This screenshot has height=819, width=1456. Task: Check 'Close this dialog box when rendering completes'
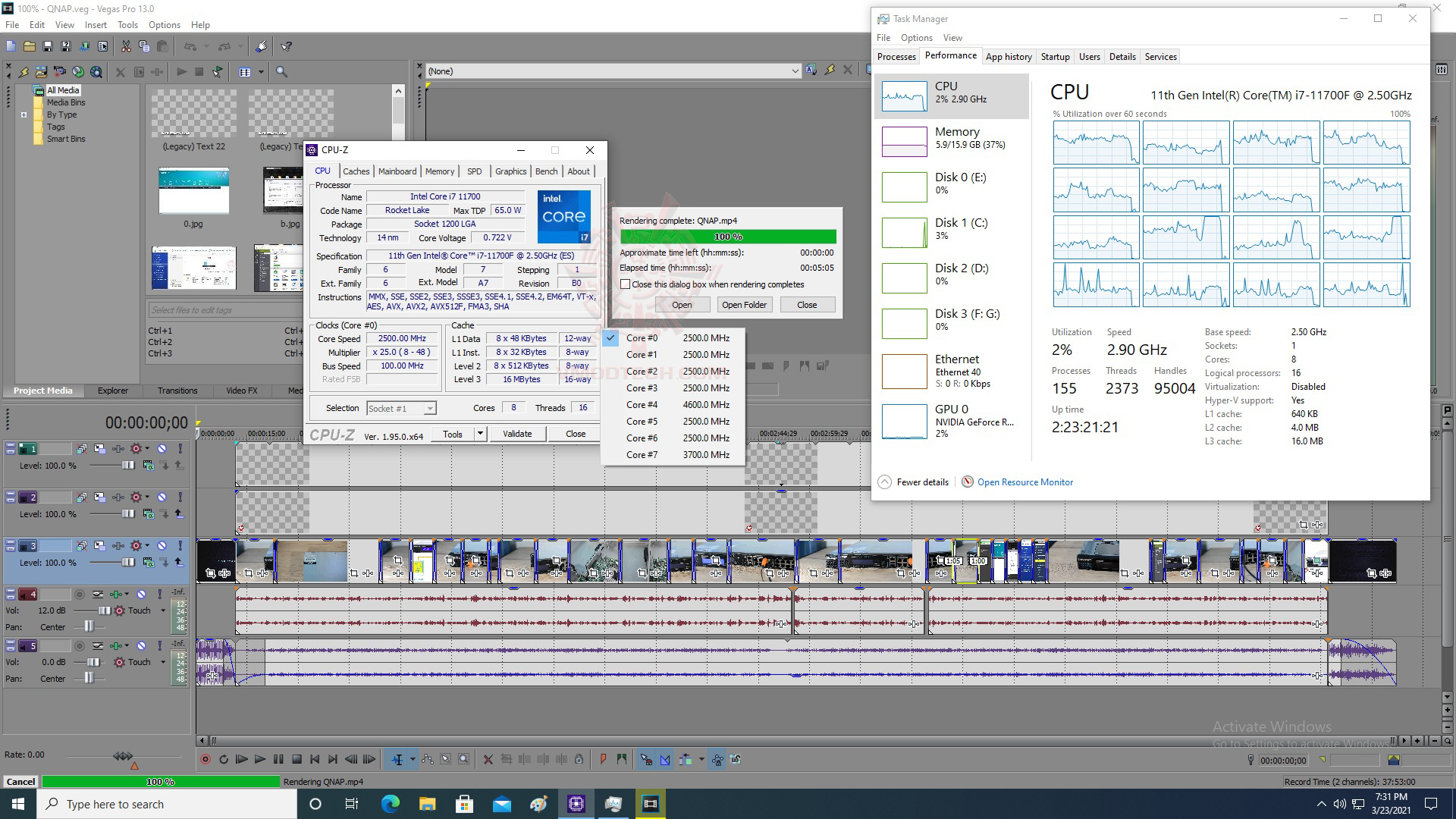[626, 284]
